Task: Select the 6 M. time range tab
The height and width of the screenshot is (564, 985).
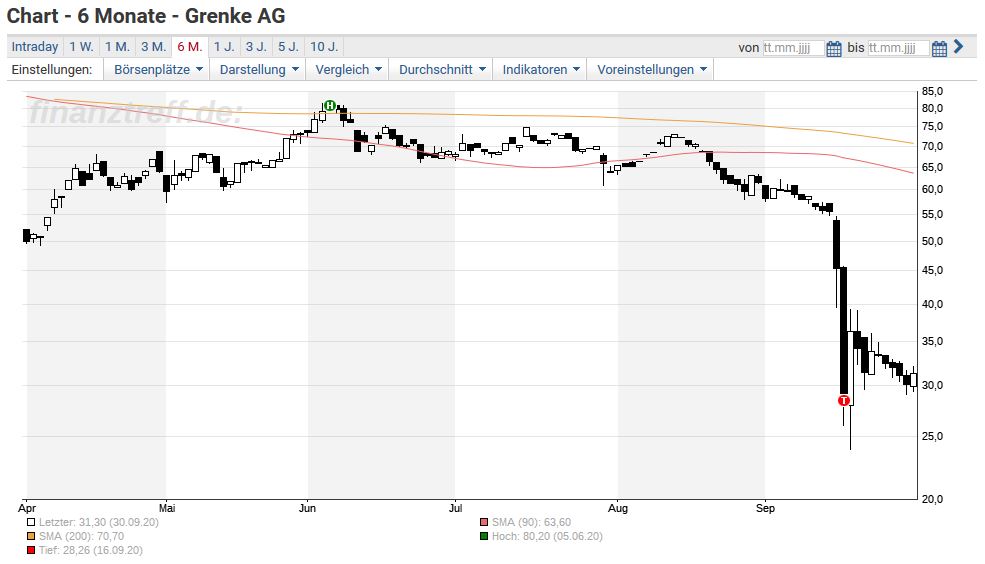Action: [190, 46]
